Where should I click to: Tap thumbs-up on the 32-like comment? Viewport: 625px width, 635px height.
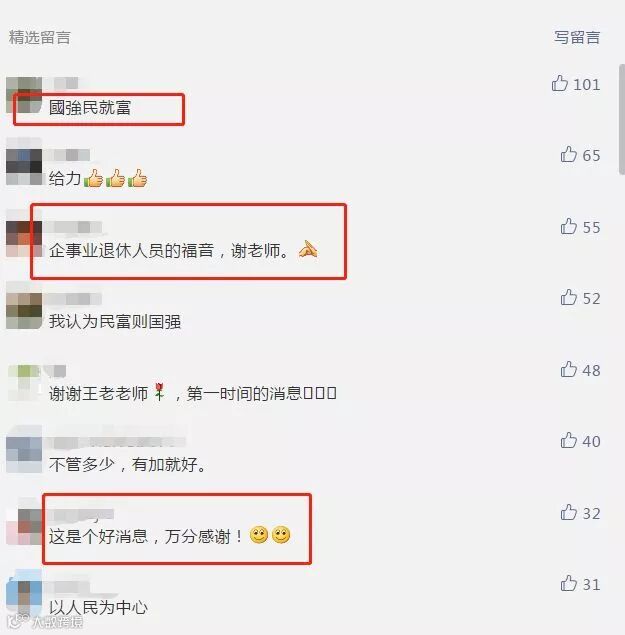coord(569,513)
